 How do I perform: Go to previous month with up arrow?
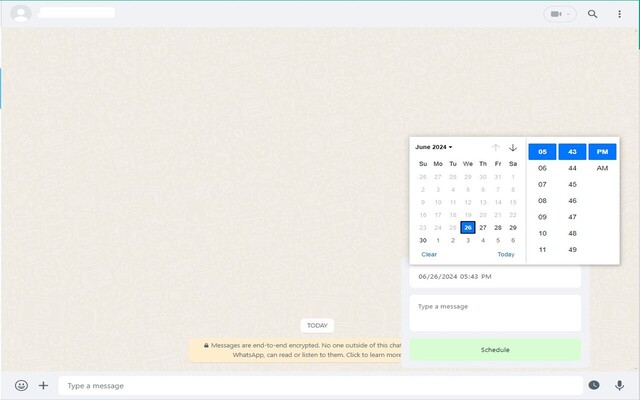click(x=496, y=147)
